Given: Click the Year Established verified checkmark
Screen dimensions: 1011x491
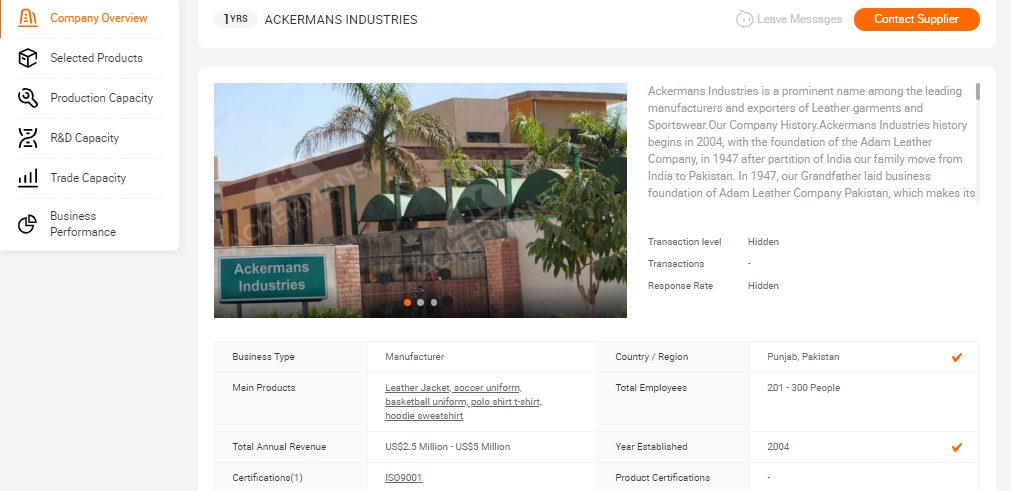Looking at the screenshot, I should coord(957,447).
